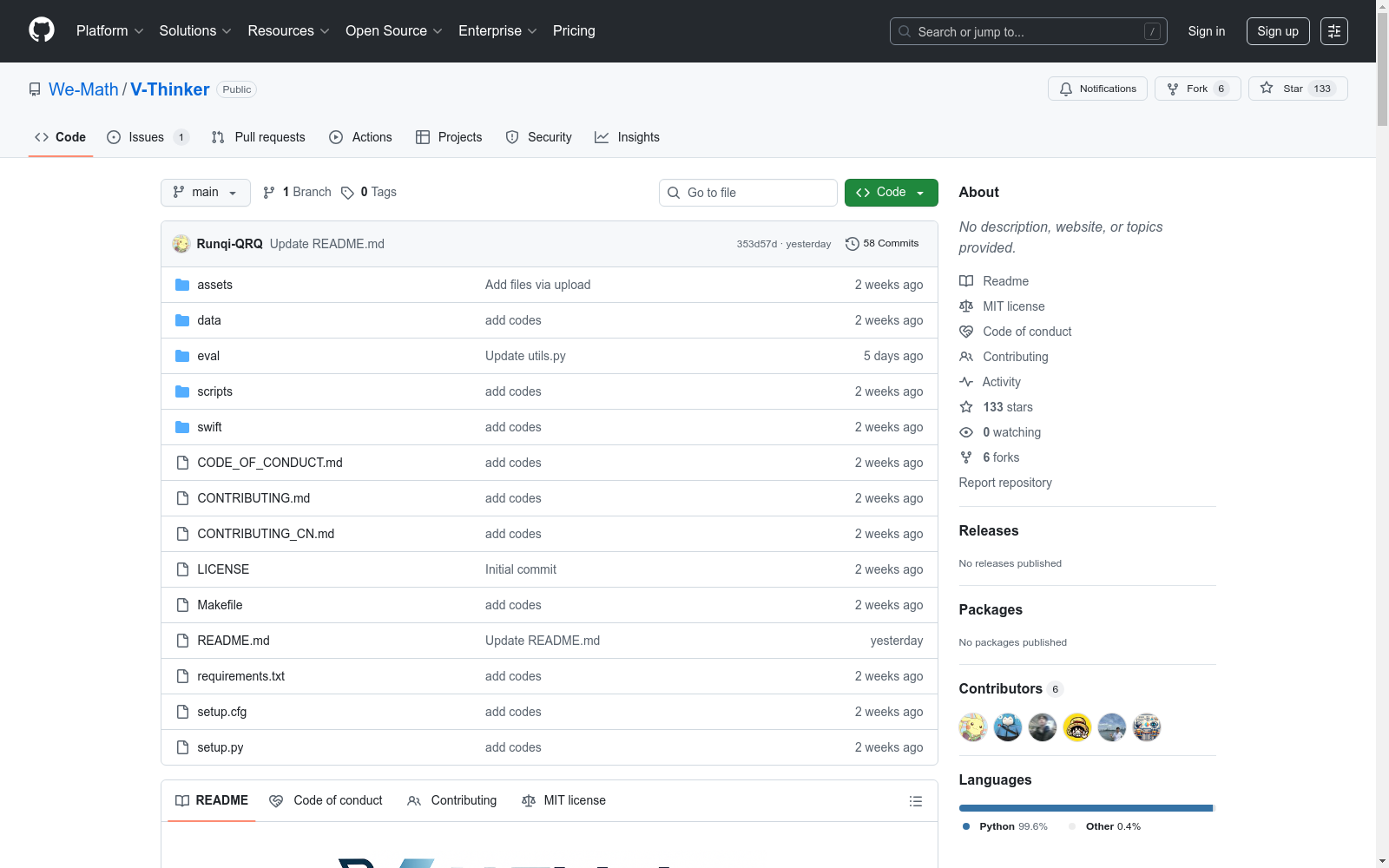Open the We-Math organization link
Viewport: 1389px width, 868px height.
pos(83,89)
